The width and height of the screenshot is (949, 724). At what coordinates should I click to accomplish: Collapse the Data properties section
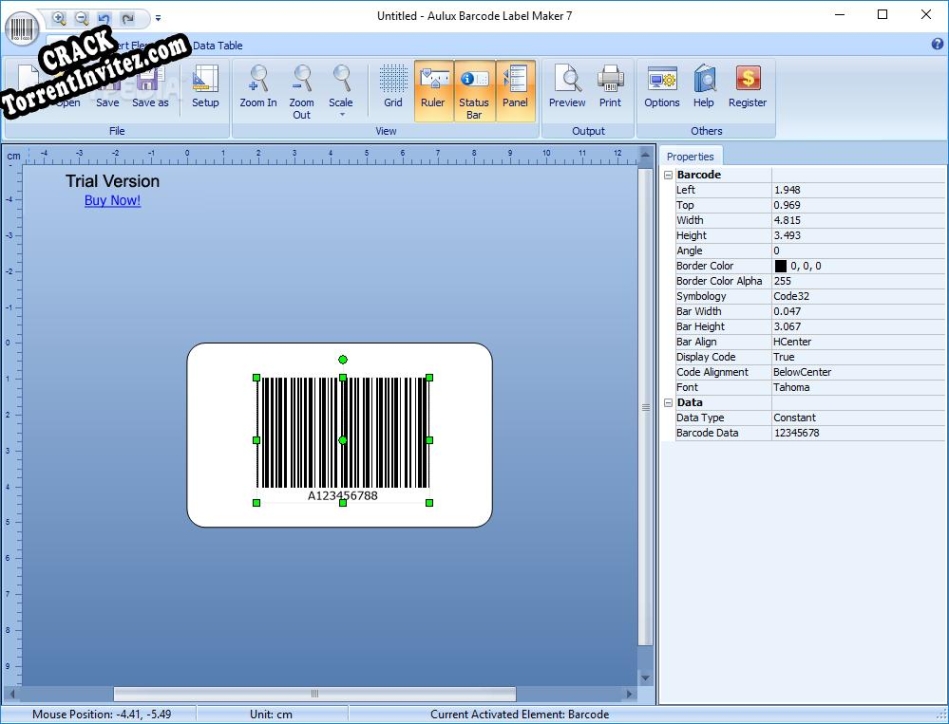pos(668,402)
